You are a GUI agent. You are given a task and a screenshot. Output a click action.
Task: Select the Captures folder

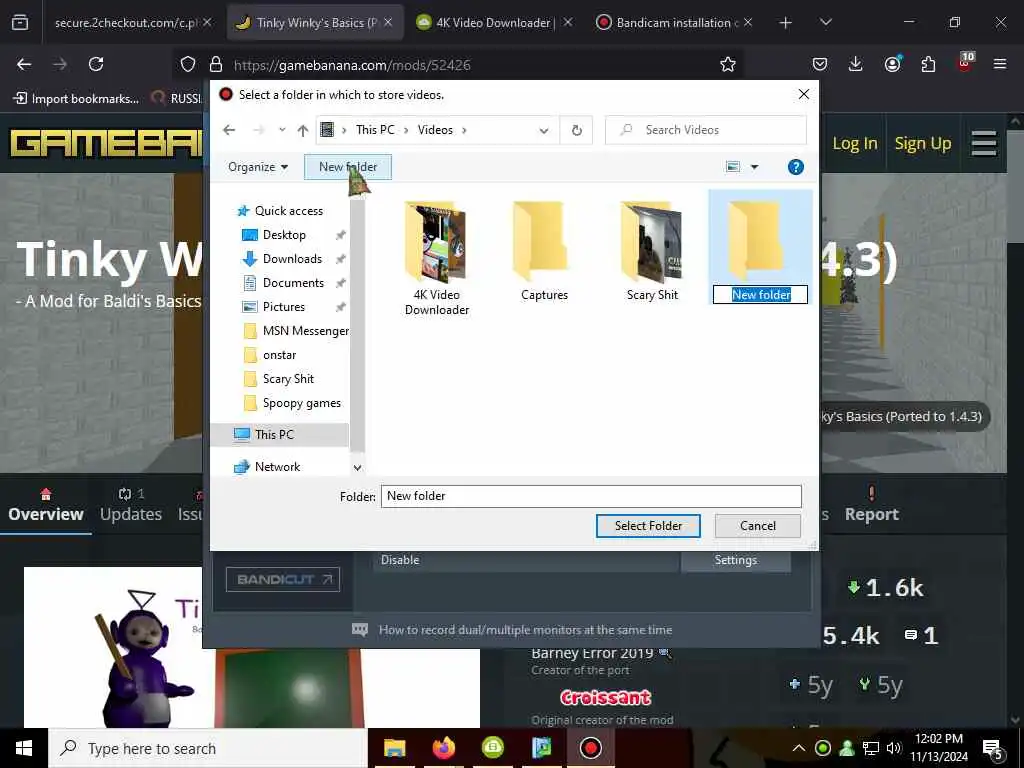tap(545, 251)
